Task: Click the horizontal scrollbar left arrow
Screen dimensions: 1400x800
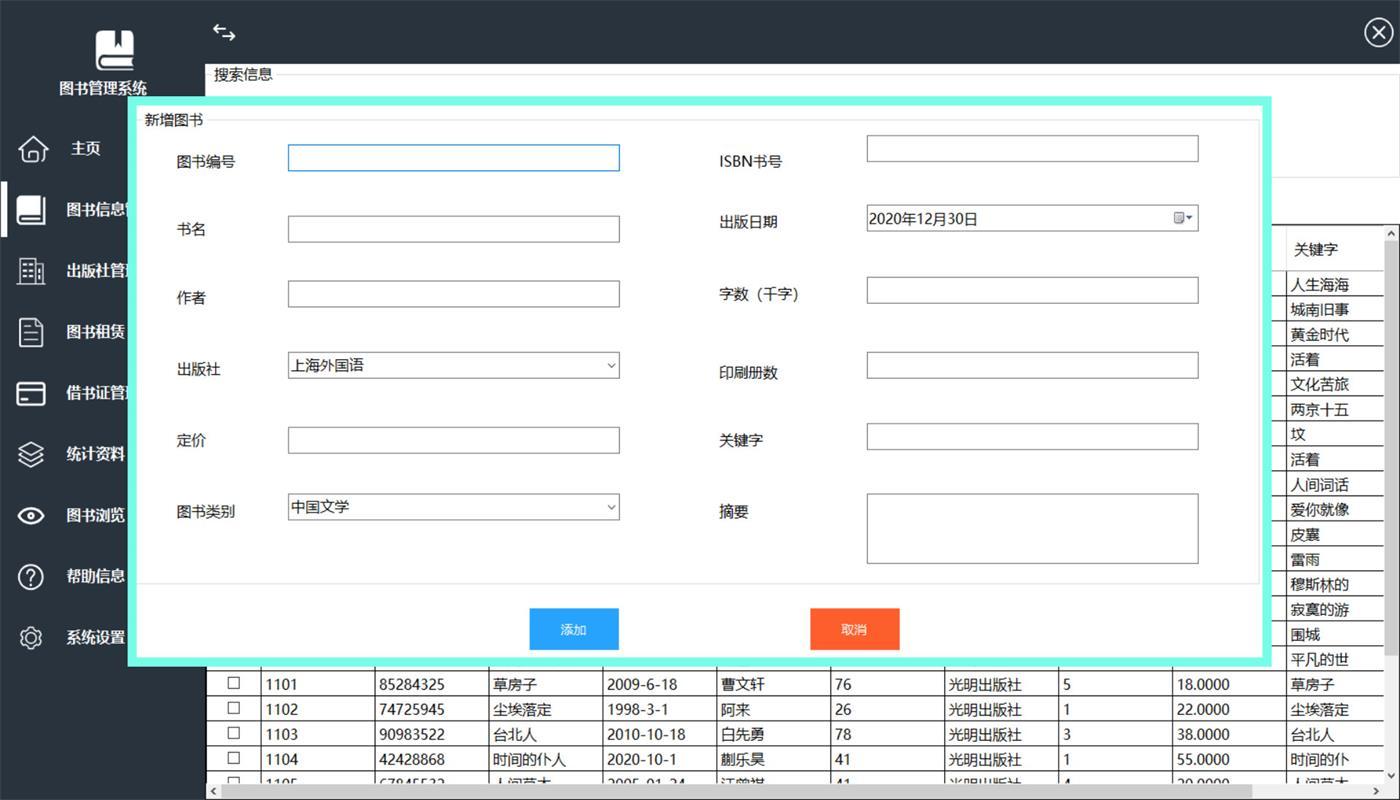Action: 213,791
